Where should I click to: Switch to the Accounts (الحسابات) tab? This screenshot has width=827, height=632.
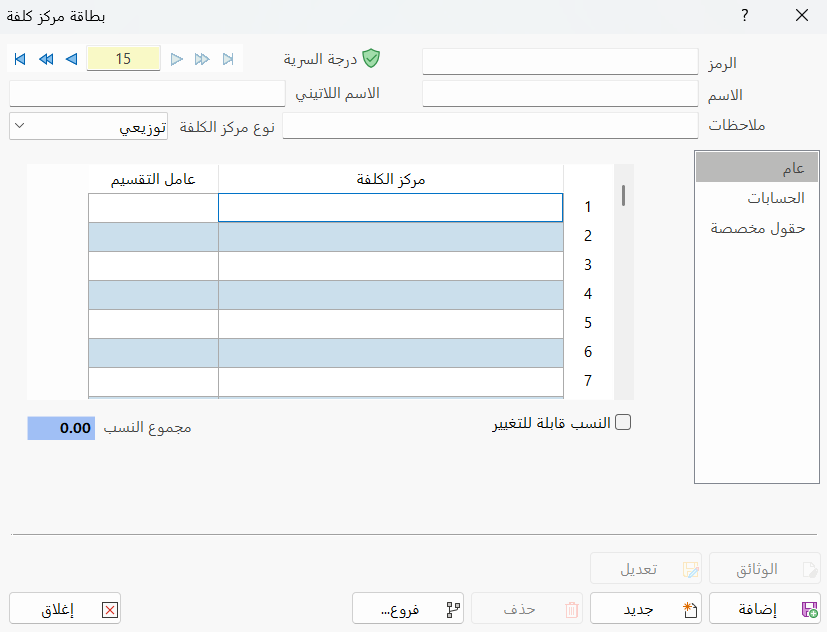pos(757,197)
